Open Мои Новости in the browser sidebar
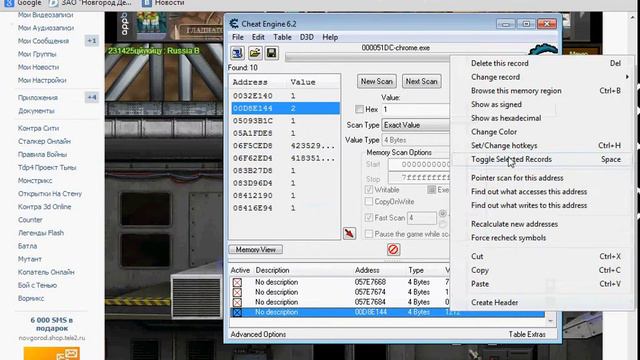The width and height of the screenshot is (640, 360). (38, 67)
